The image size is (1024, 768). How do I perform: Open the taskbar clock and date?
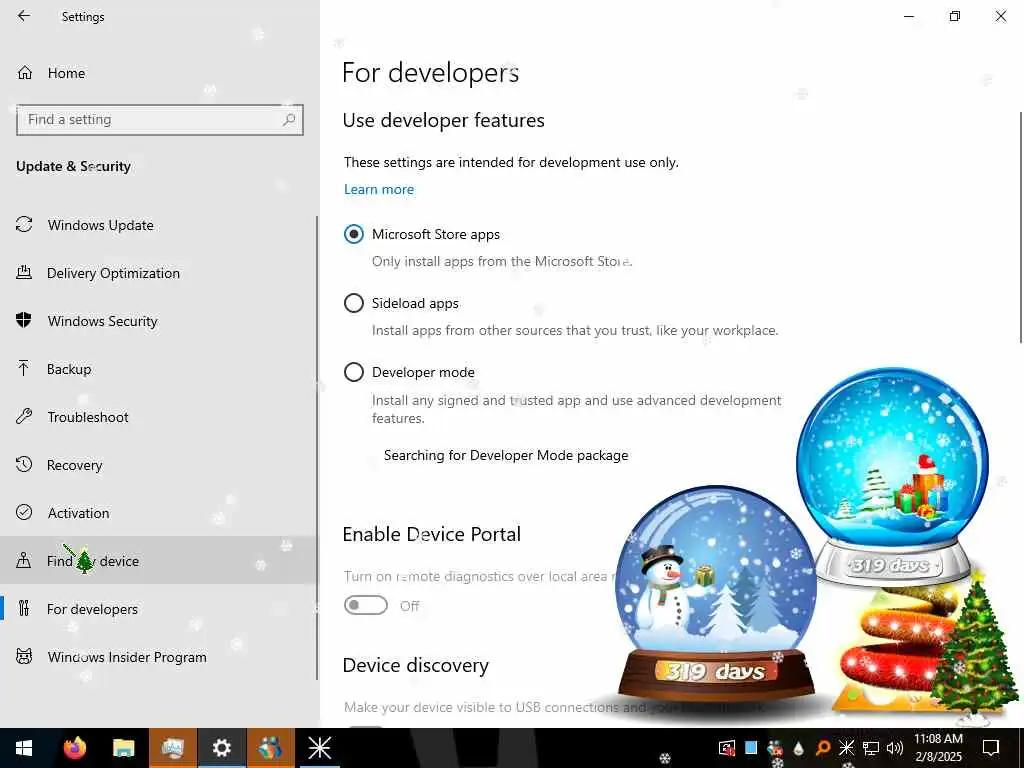938,748
